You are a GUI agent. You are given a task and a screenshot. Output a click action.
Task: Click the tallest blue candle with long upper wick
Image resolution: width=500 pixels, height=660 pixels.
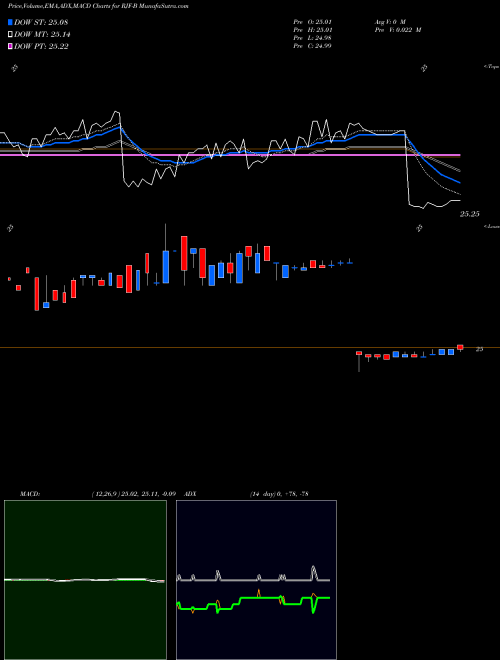coord(166,255)
